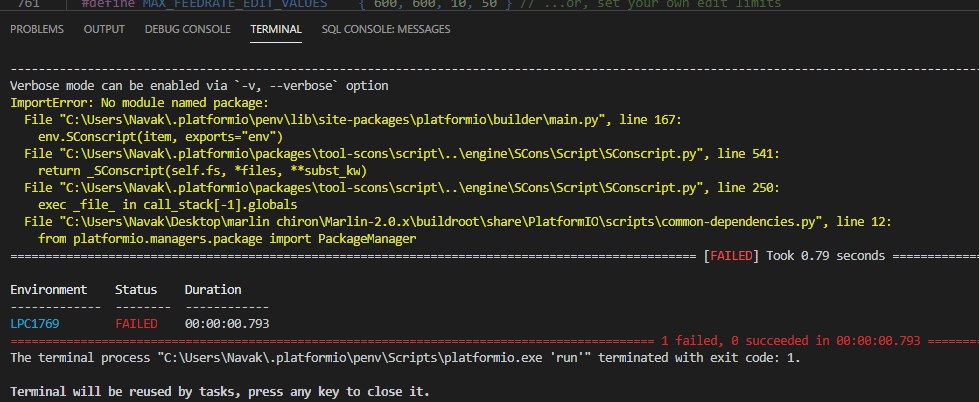Open SQL CONSOLE: MESSAGES tab
The height and width of the screenshot is (402, 979).
click(x=386, y=29)
